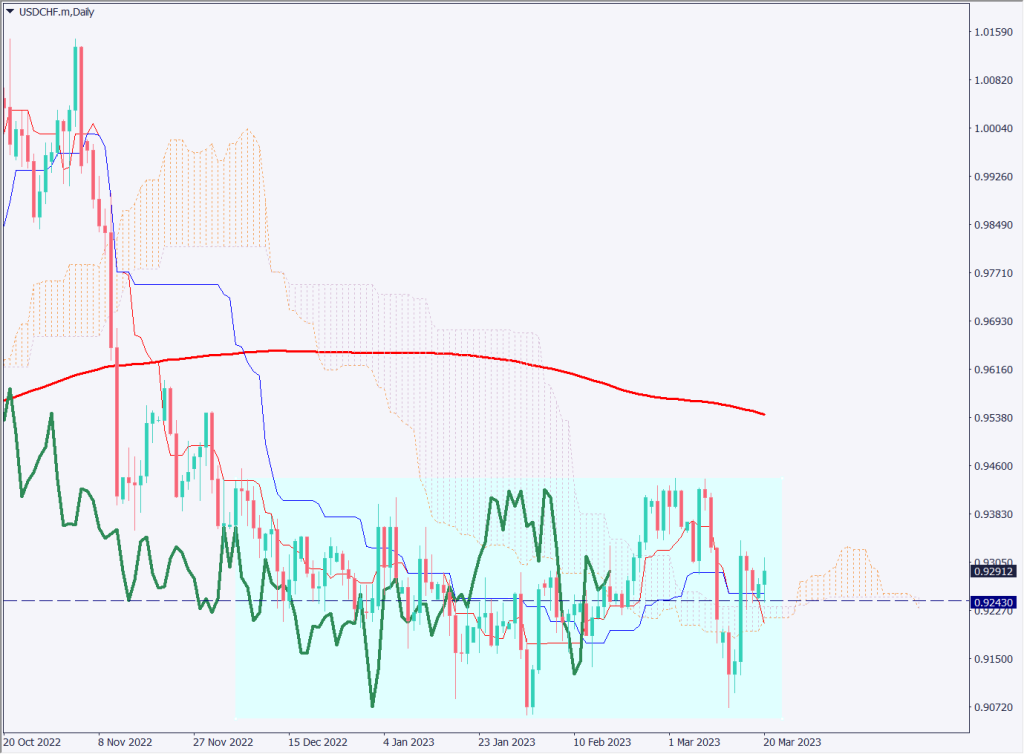Open the USDCHF.m chart title dropdown arrow

(x=10, y=9)
